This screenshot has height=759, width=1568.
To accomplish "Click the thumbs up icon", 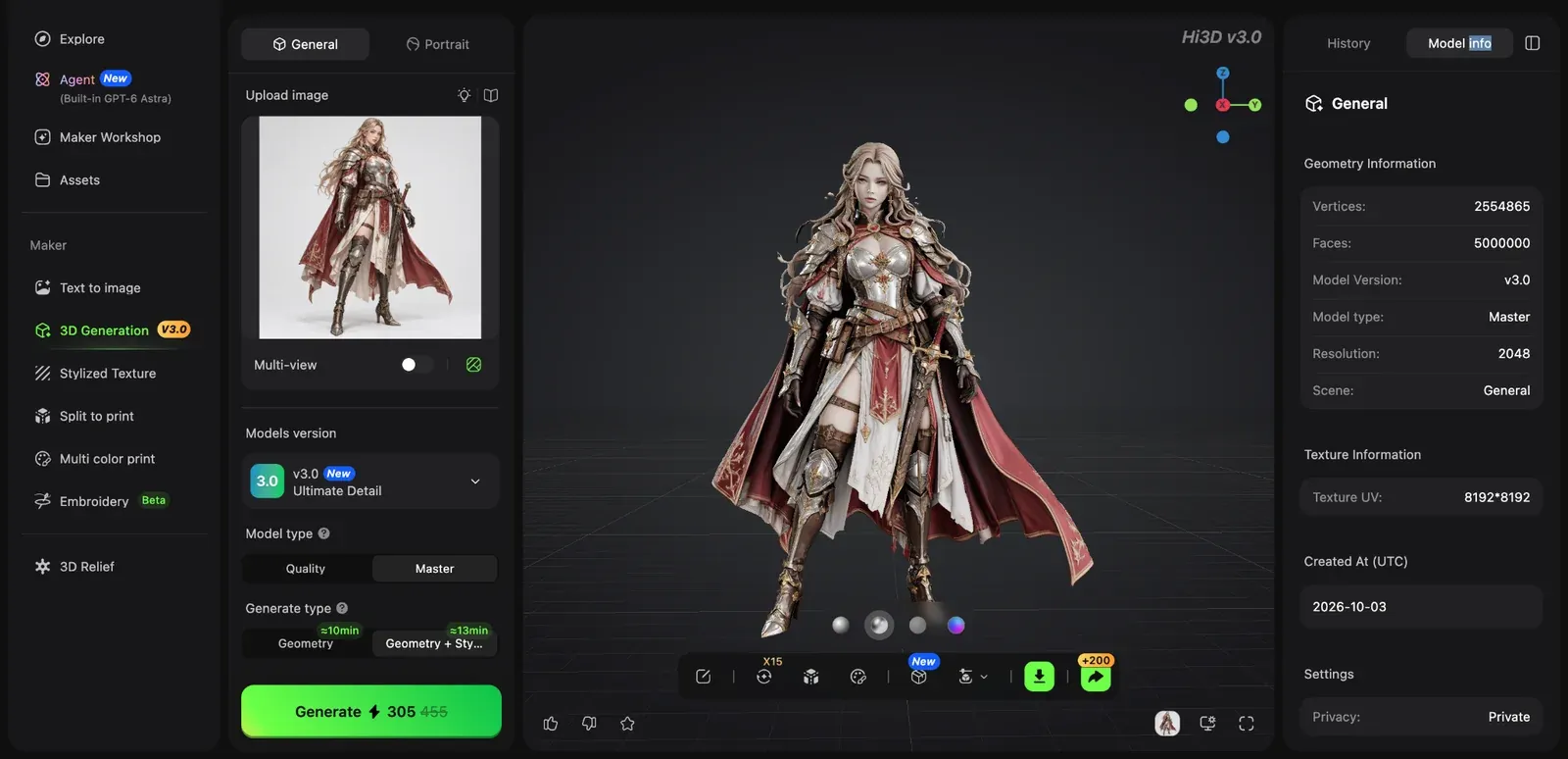I will (x=551, y=724).
